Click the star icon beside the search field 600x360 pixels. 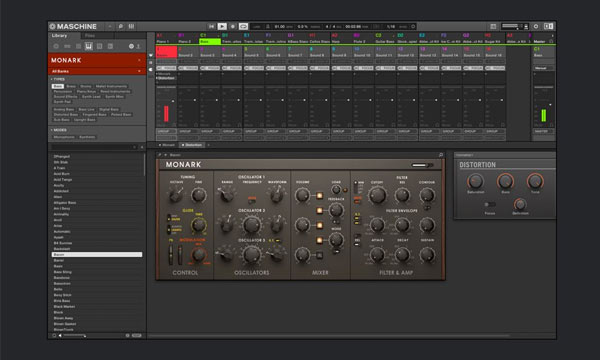(x=142, y=147)
